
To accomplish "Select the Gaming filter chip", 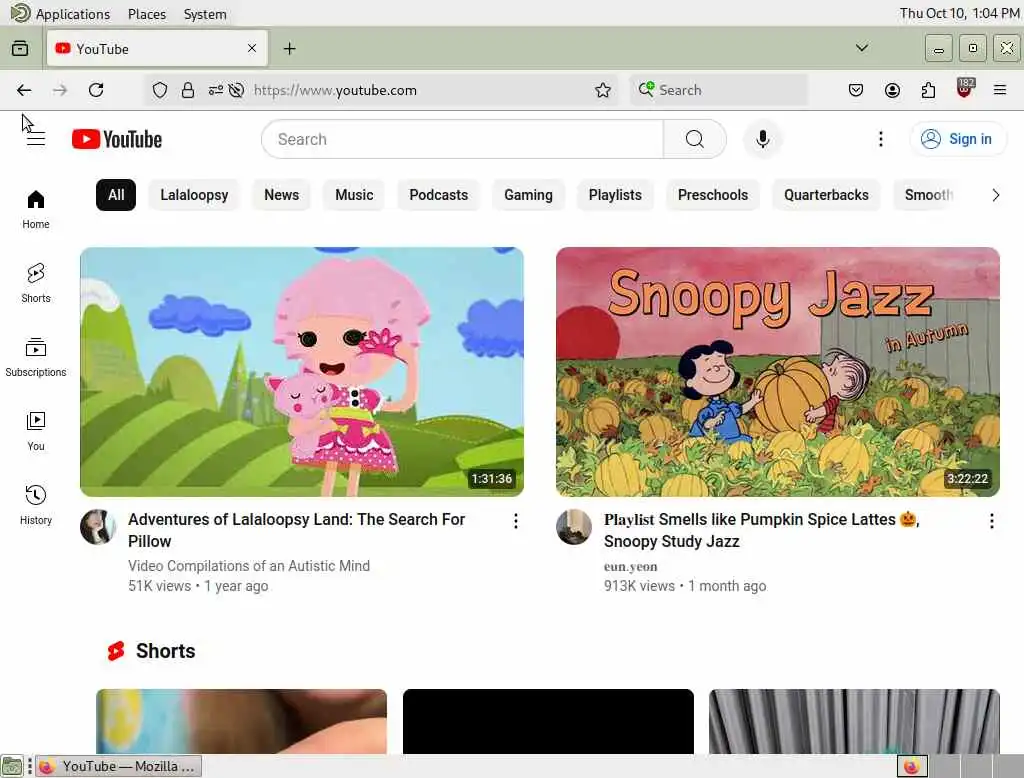I will tap(528, 195).
